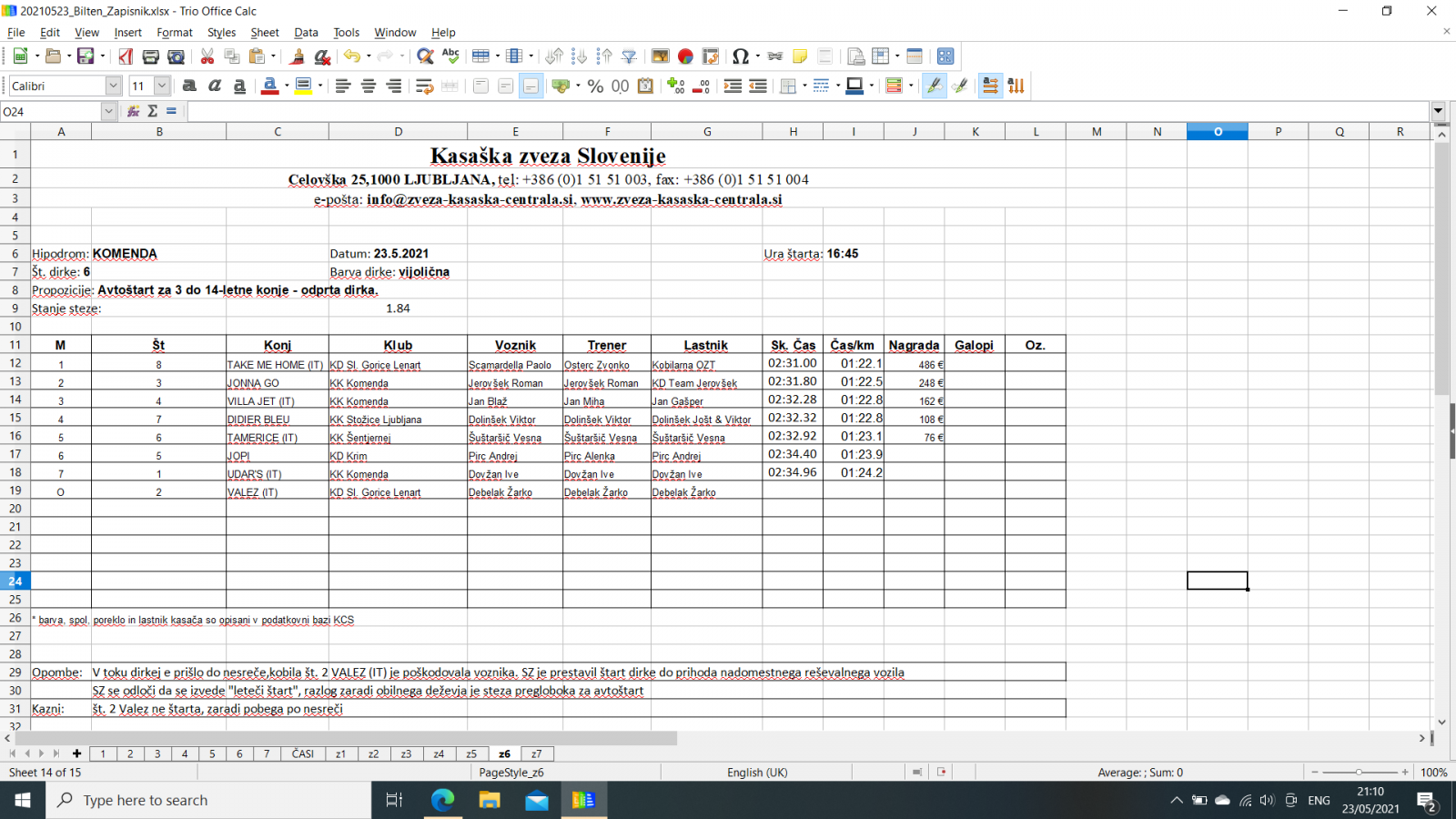Click the add new sheet button
Viewport: 1456px width, 819px height.
tap(76, 753)
